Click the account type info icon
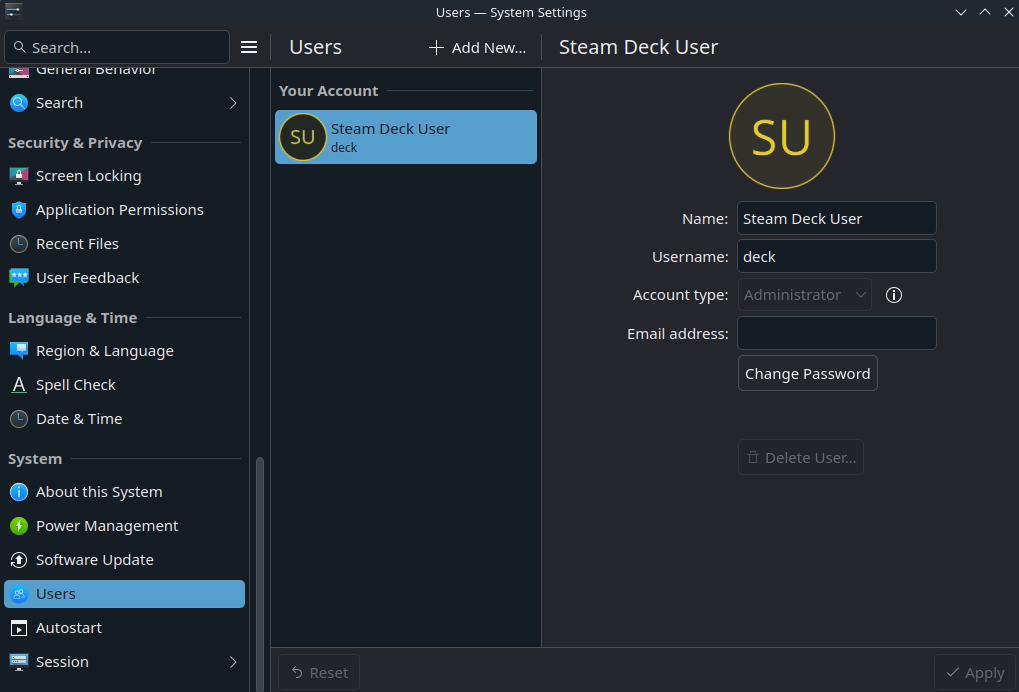Viewport: 1019px width, 692px height. 894,295
